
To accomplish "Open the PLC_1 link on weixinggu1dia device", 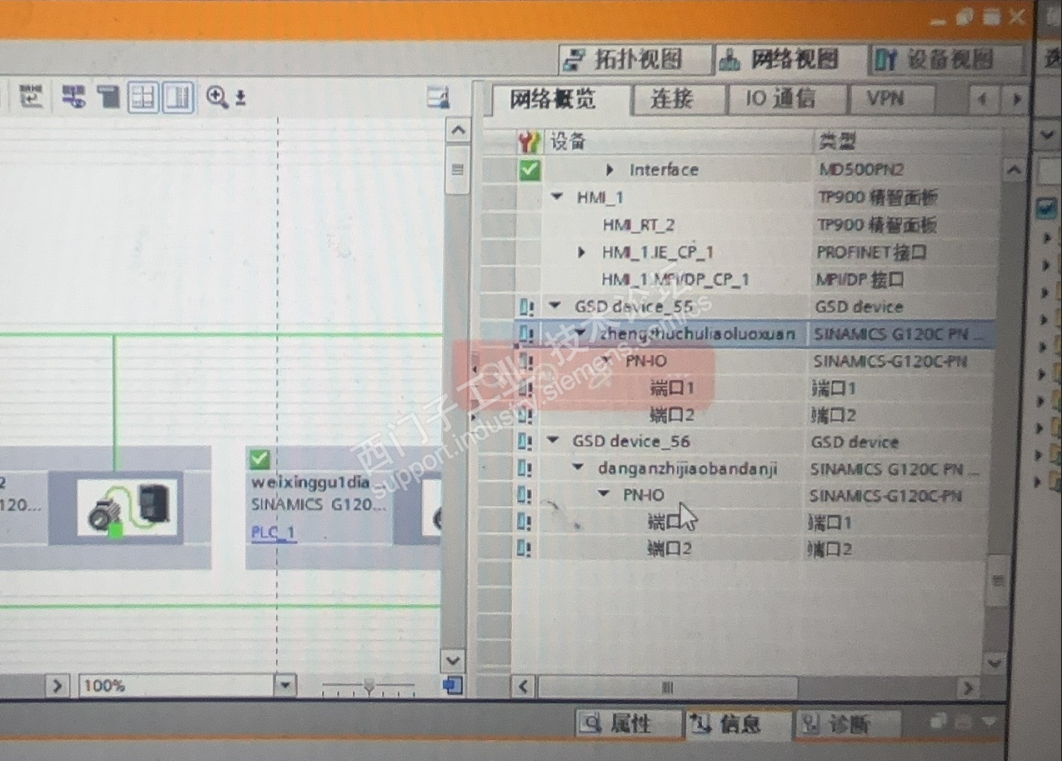I will click(x=272, y=533).
